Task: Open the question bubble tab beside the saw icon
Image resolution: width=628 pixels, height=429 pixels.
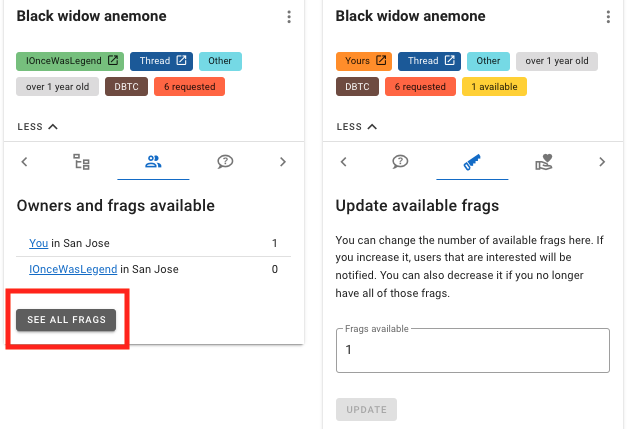Action: [400, 161]
